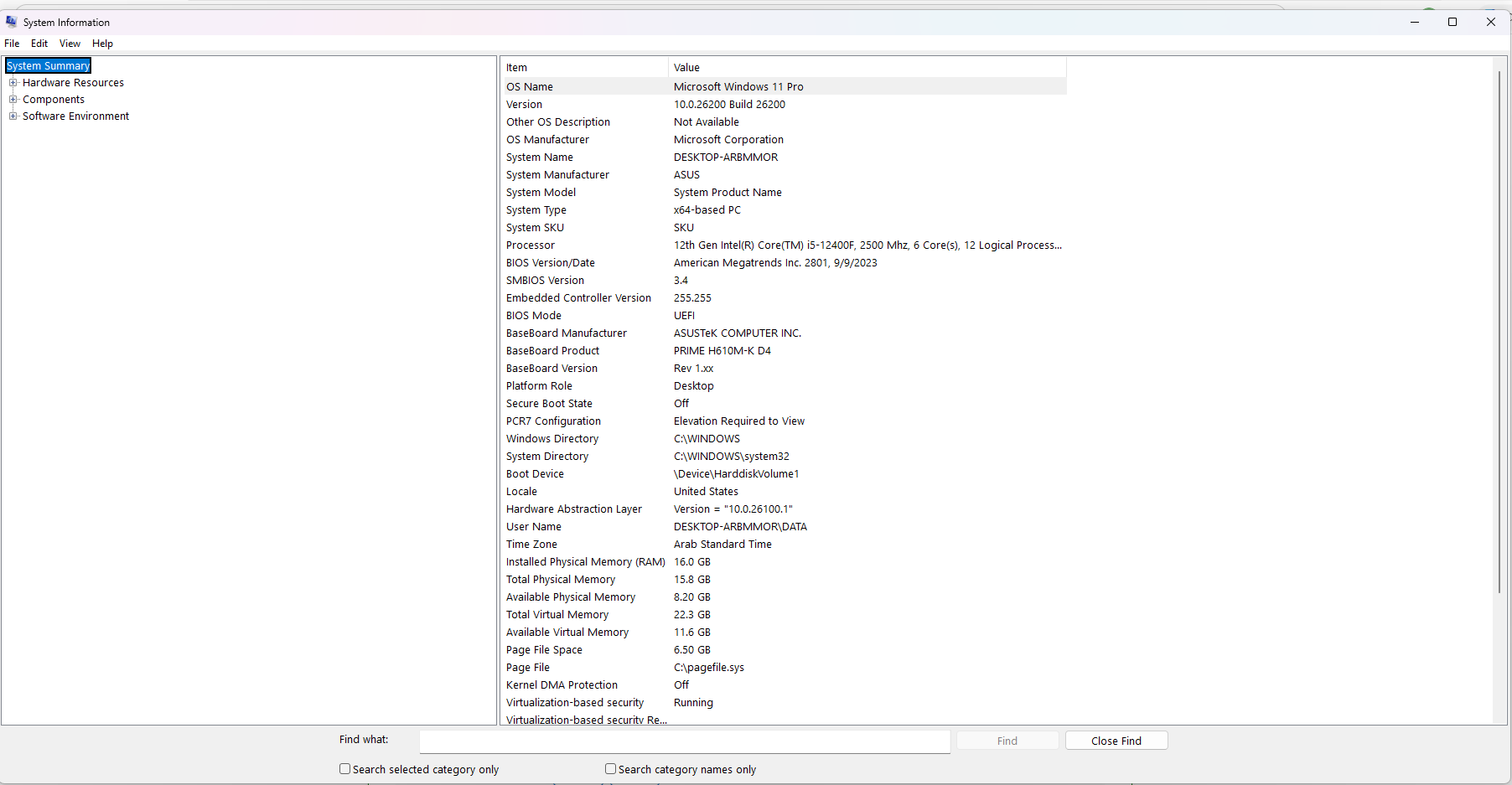Click the Find button
This screenshot has height=785, width=1512.
[x=1007, y=741]
